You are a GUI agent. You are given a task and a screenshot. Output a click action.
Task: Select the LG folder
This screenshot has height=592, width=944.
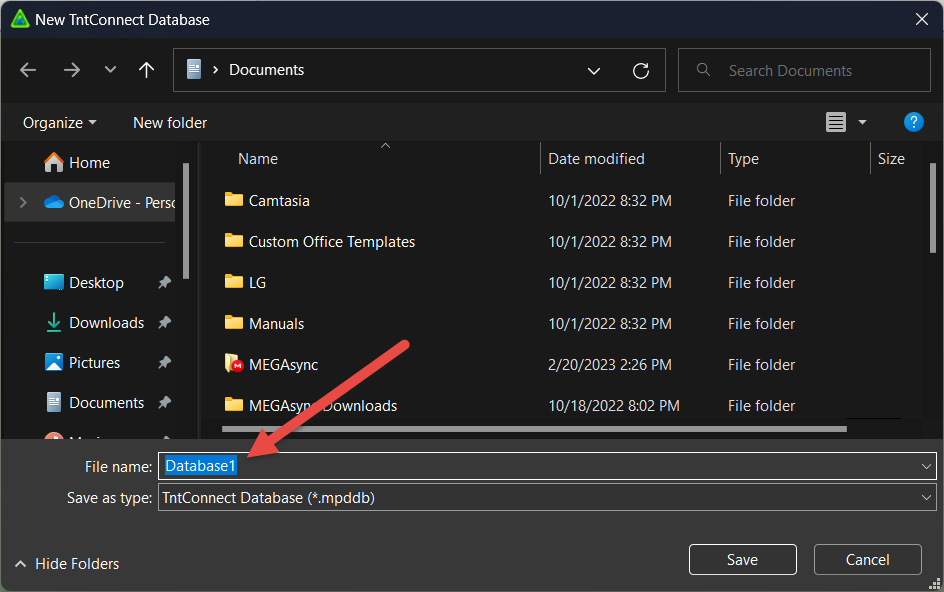point(257,282)
